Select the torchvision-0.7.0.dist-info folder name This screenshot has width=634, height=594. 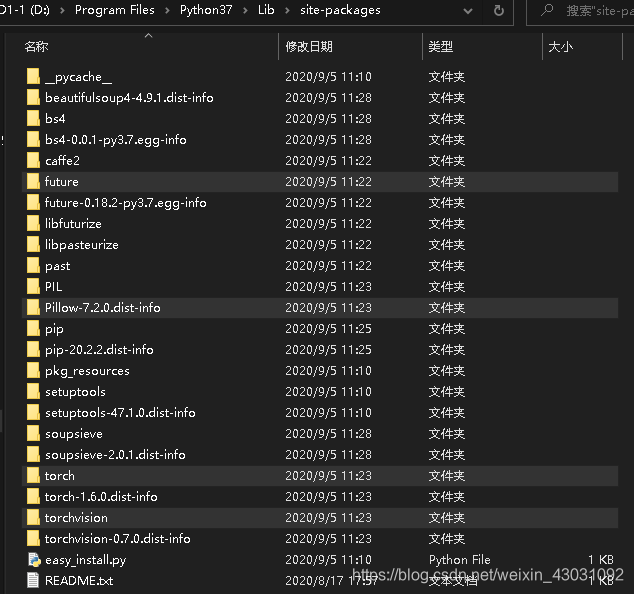click(x=118, y=539)
